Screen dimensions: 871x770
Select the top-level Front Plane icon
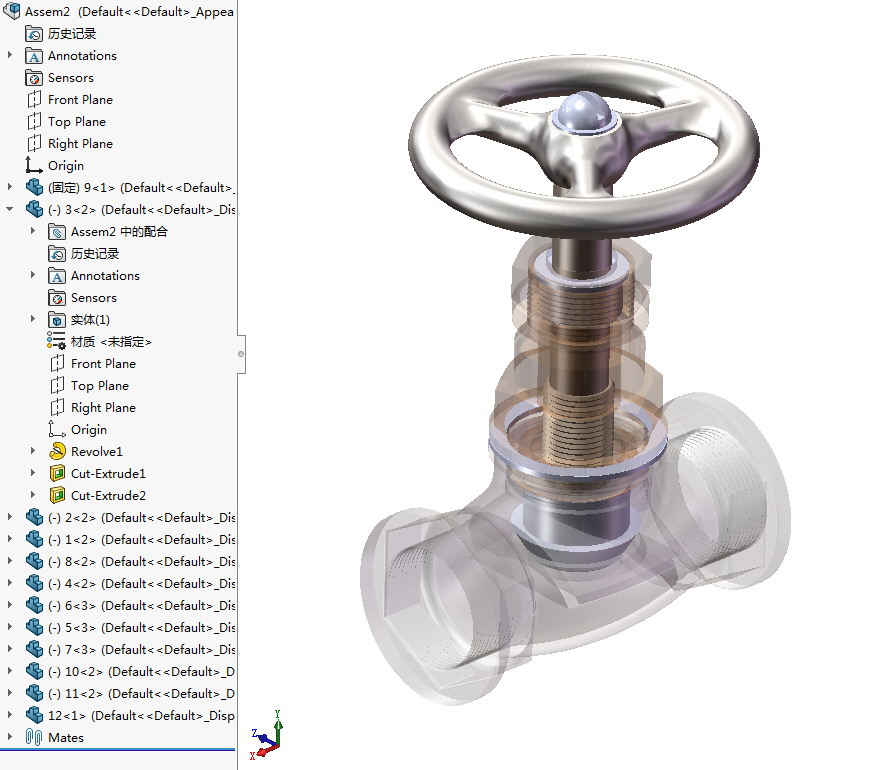click(34, 100)
